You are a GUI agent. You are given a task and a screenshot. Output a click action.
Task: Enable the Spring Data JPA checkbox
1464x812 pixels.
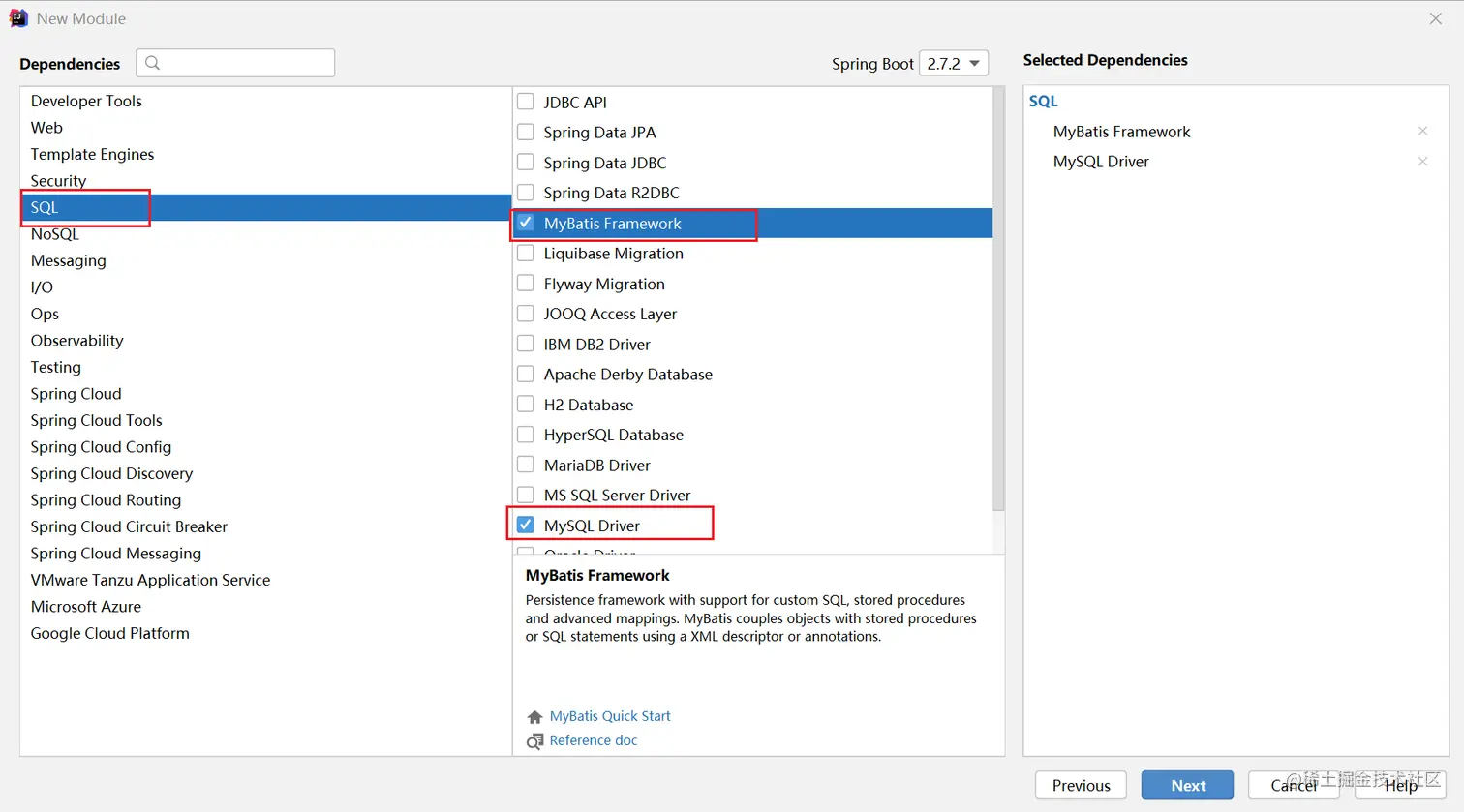coord(526,132)
